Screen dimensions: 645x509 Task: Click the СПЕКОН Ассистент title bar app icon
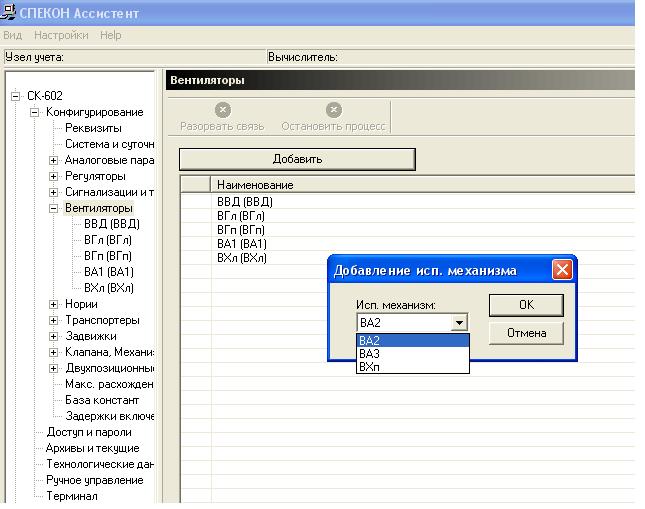click(x=7, y=12)
